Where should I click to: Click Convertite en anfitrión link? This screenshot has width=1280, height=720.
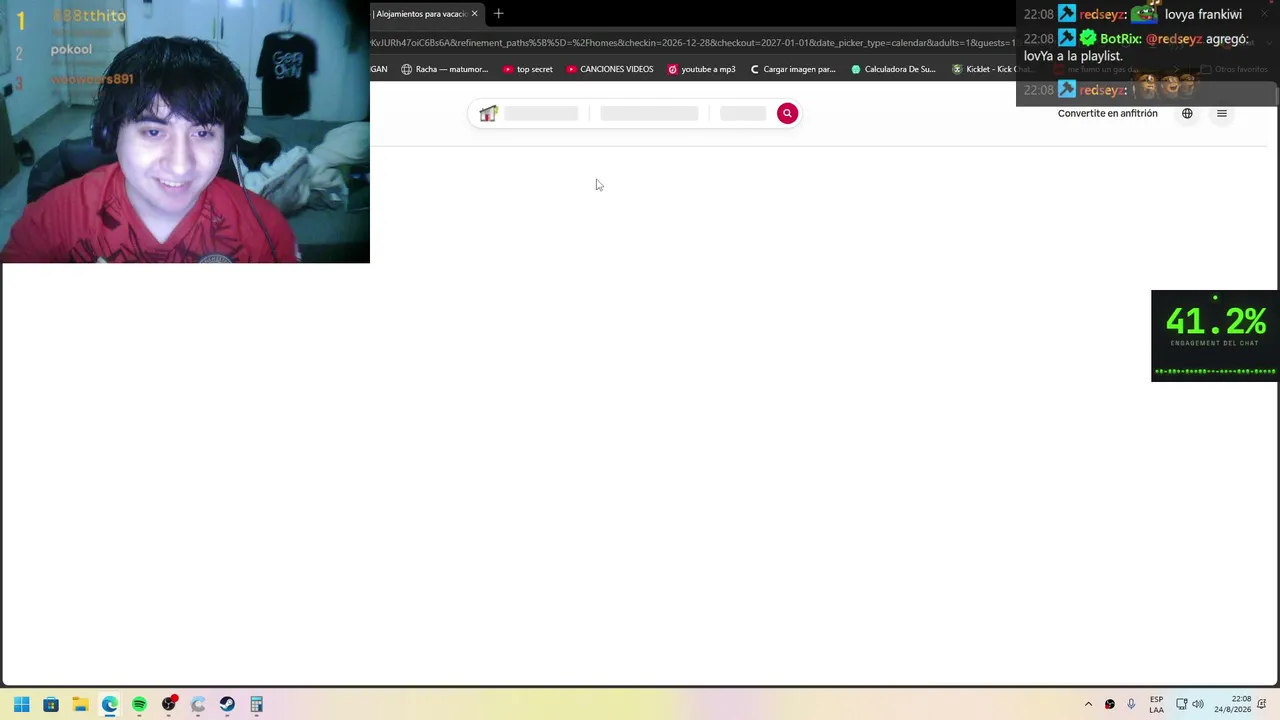[1107, 114]
